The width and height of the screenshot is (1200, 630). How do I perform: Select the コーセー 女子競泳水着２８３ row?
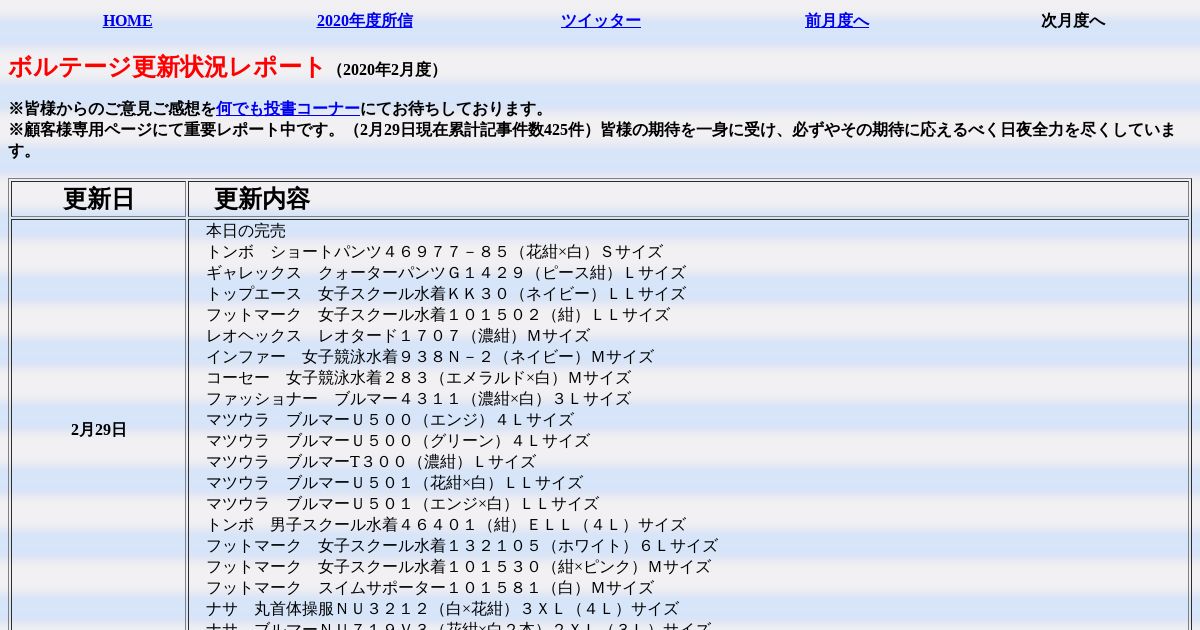[418, 378]
